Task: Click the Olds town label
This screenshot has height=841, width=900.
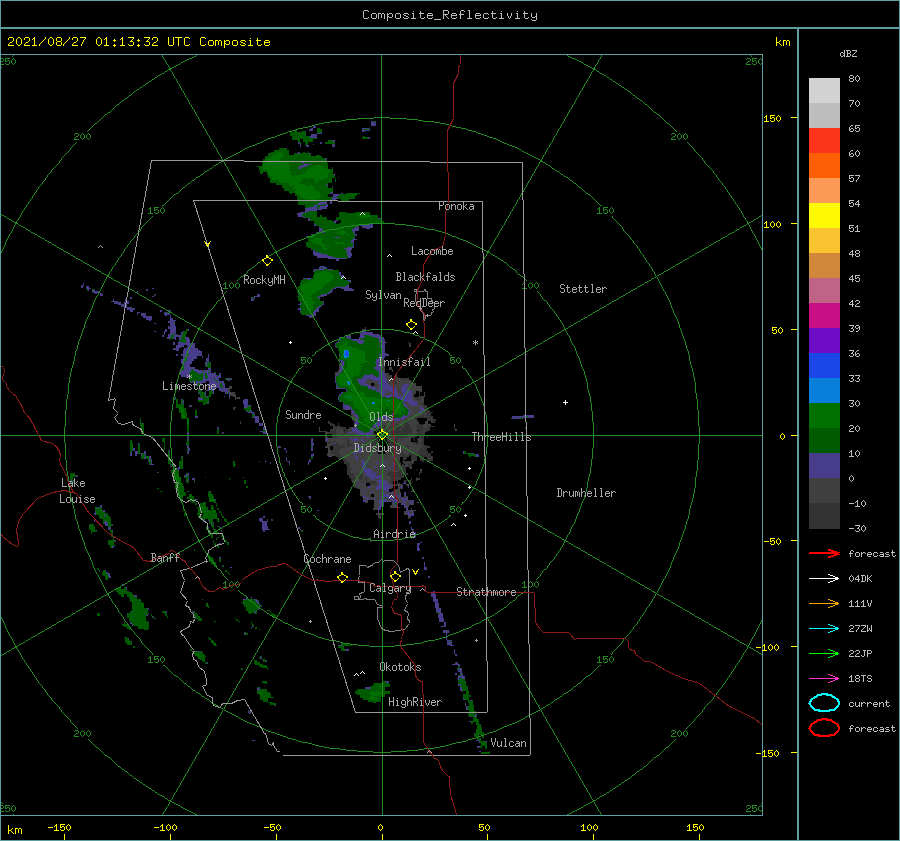Action: coord(381,417)
